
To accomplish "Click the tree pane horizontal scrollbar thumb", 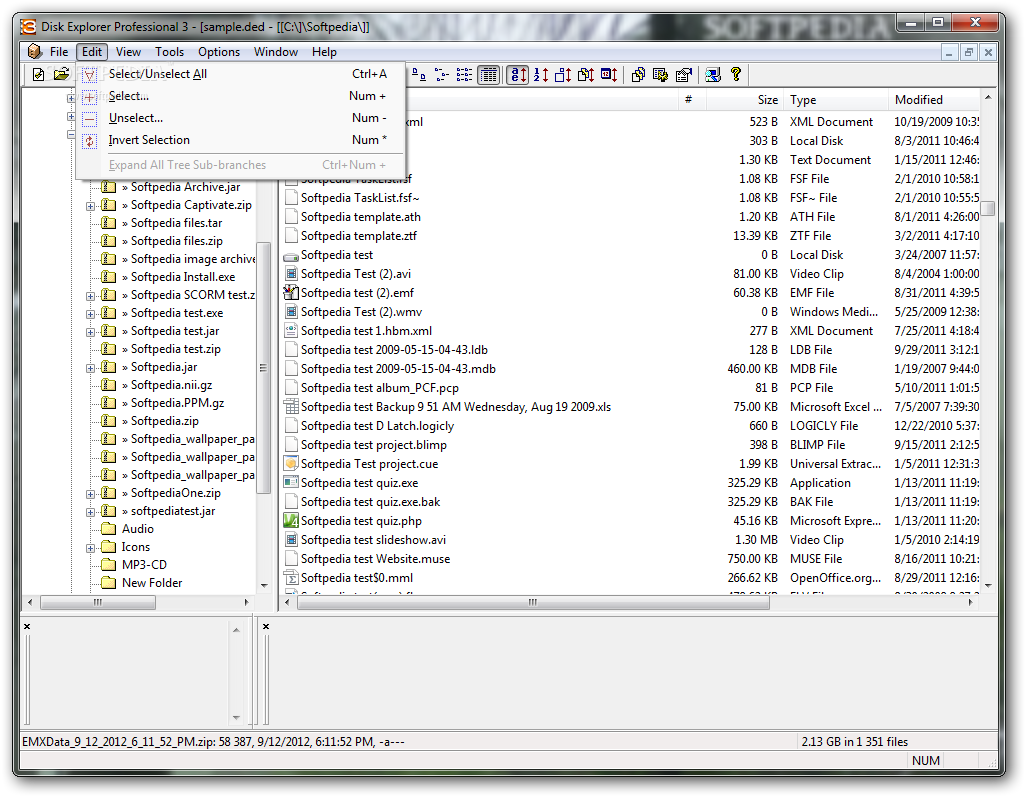I will pyautogui.click(x=98, y=602).
